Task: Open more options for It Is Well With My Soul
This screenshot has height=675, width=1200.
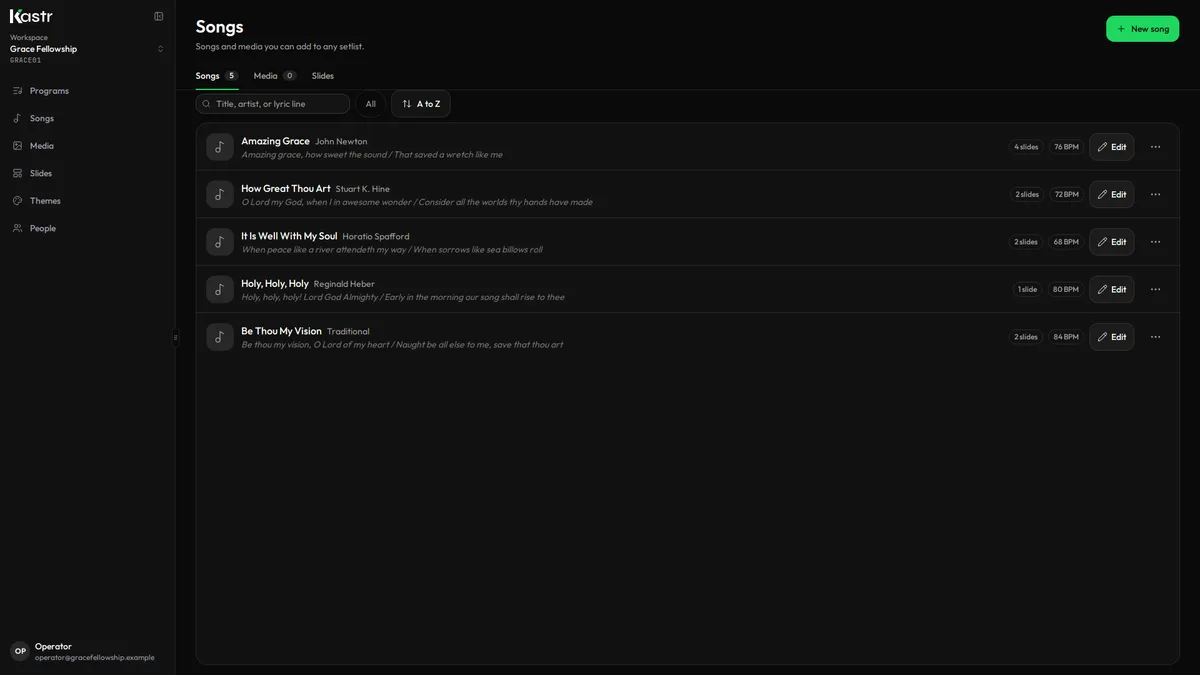Action: tap(1155, 242)
